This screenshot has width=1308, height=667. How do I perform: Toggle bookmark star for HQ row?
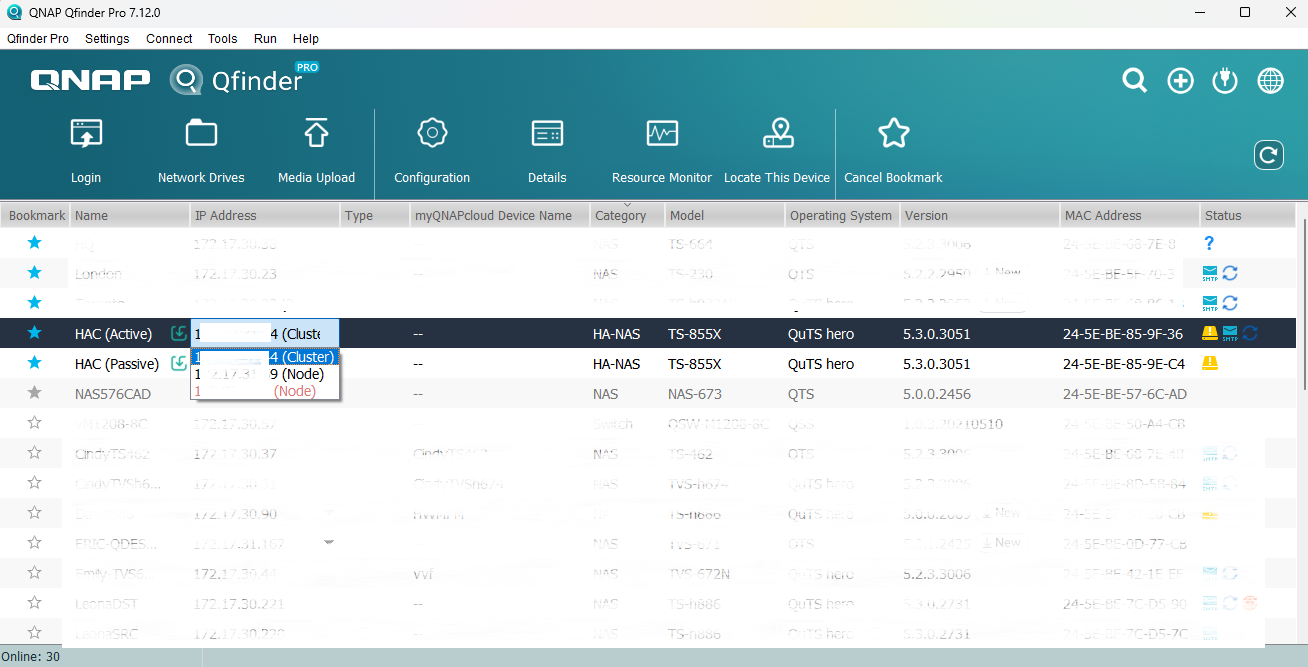click(x=35, y=243)
